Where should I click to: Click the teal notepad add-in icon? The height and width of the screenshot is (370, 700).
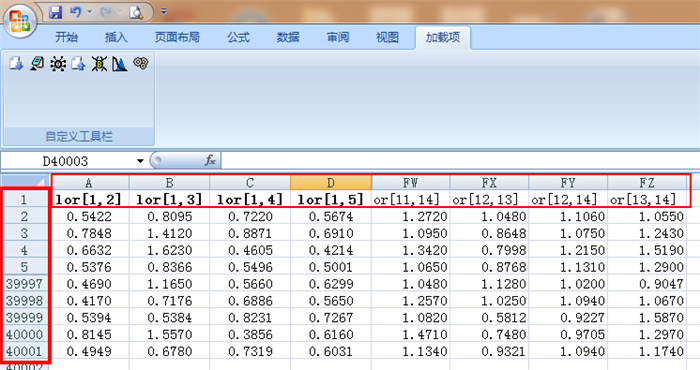tap(37, 64)
